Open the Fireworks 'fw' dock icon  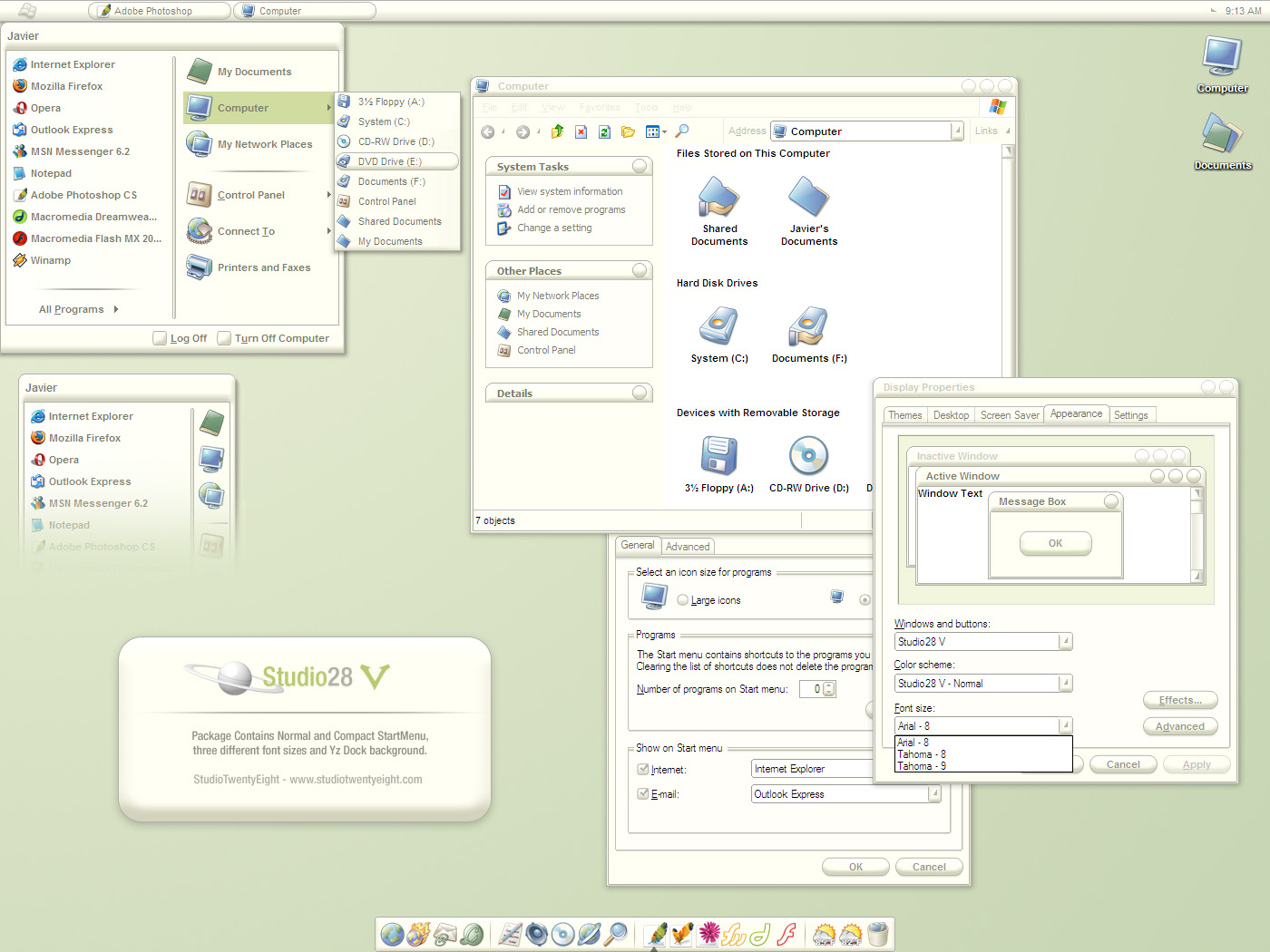[734, 934]
